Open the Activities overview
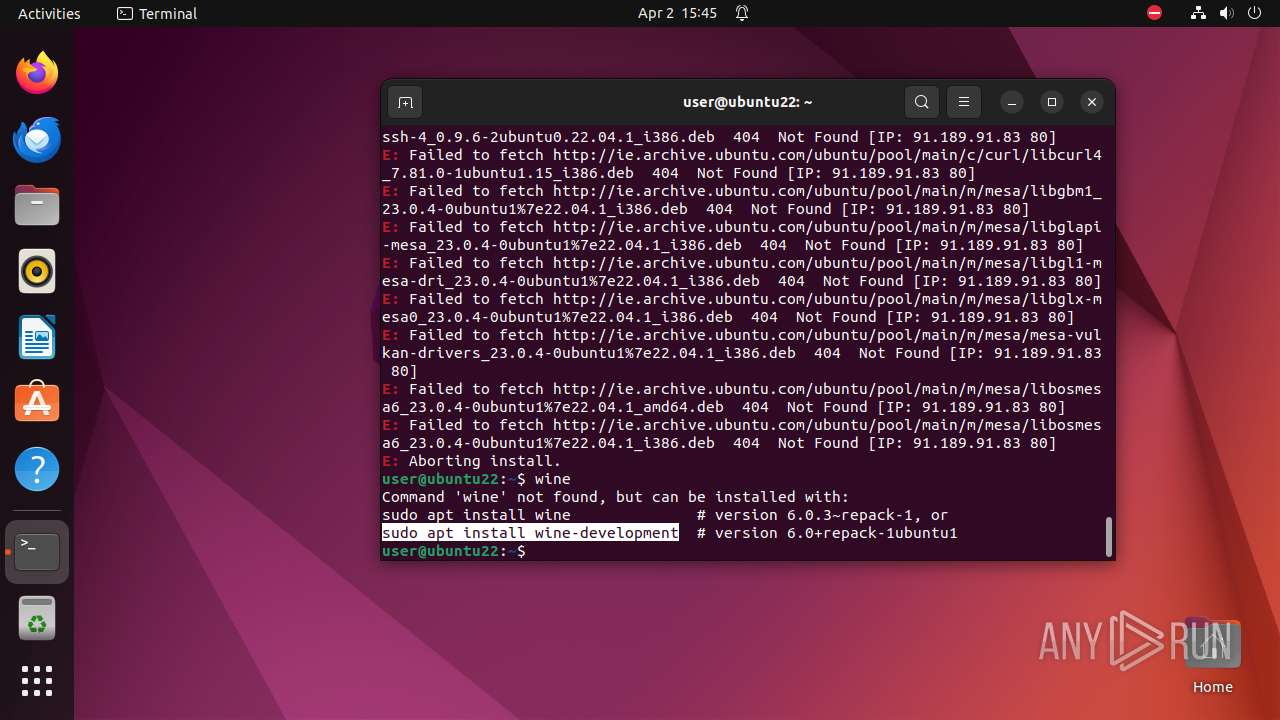Screen dimensions: 1280x720 (49, 13)
